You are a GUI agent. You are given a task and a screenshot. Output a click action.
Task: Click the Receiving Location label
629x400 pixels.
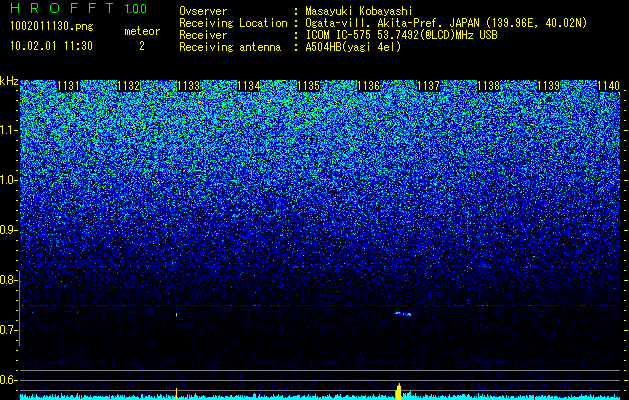point(233,23)
